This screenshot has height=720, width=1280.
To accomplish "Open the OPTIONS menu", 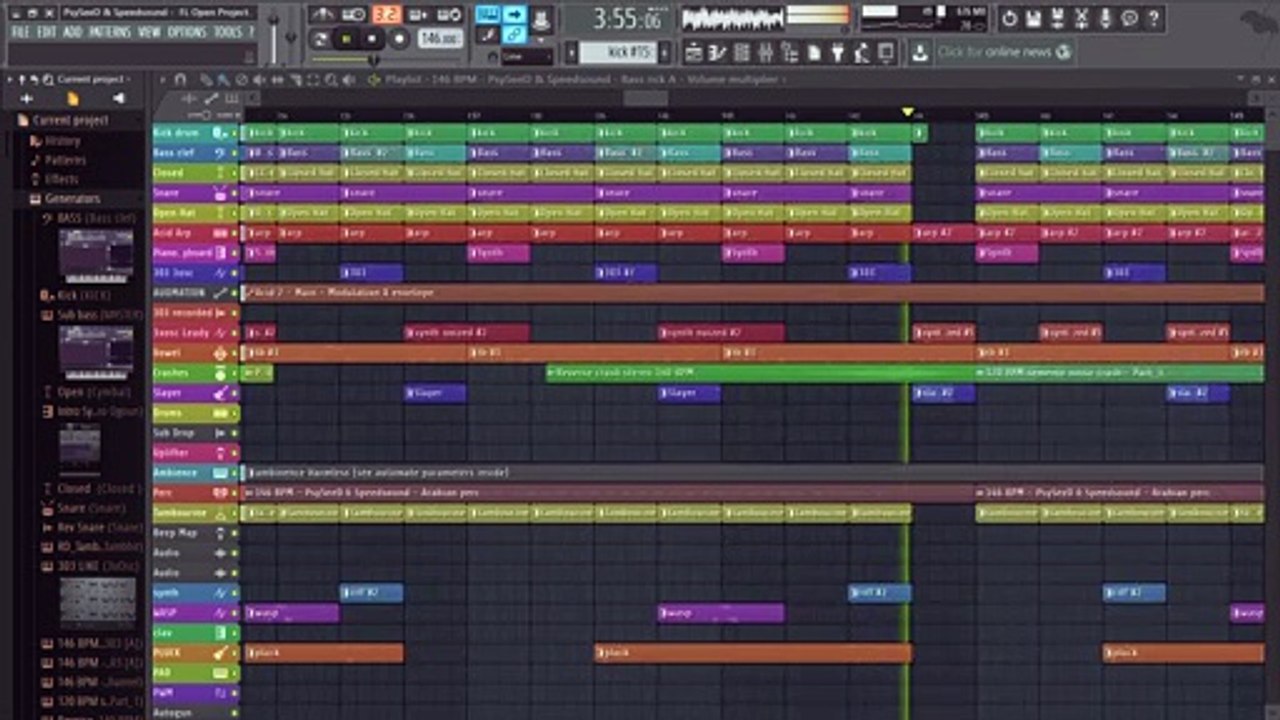I will click(x=186, y=32).
